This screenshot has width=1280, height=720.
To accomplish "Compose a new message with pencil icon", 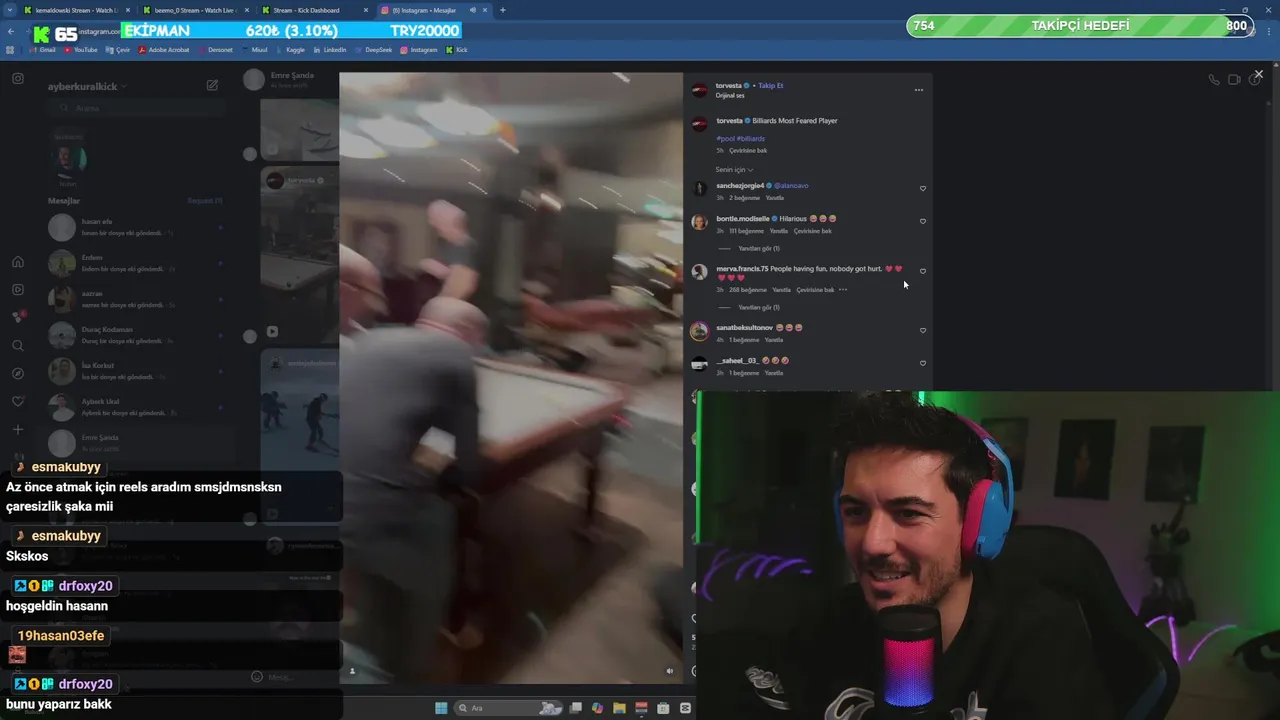I will click(212, 86).
